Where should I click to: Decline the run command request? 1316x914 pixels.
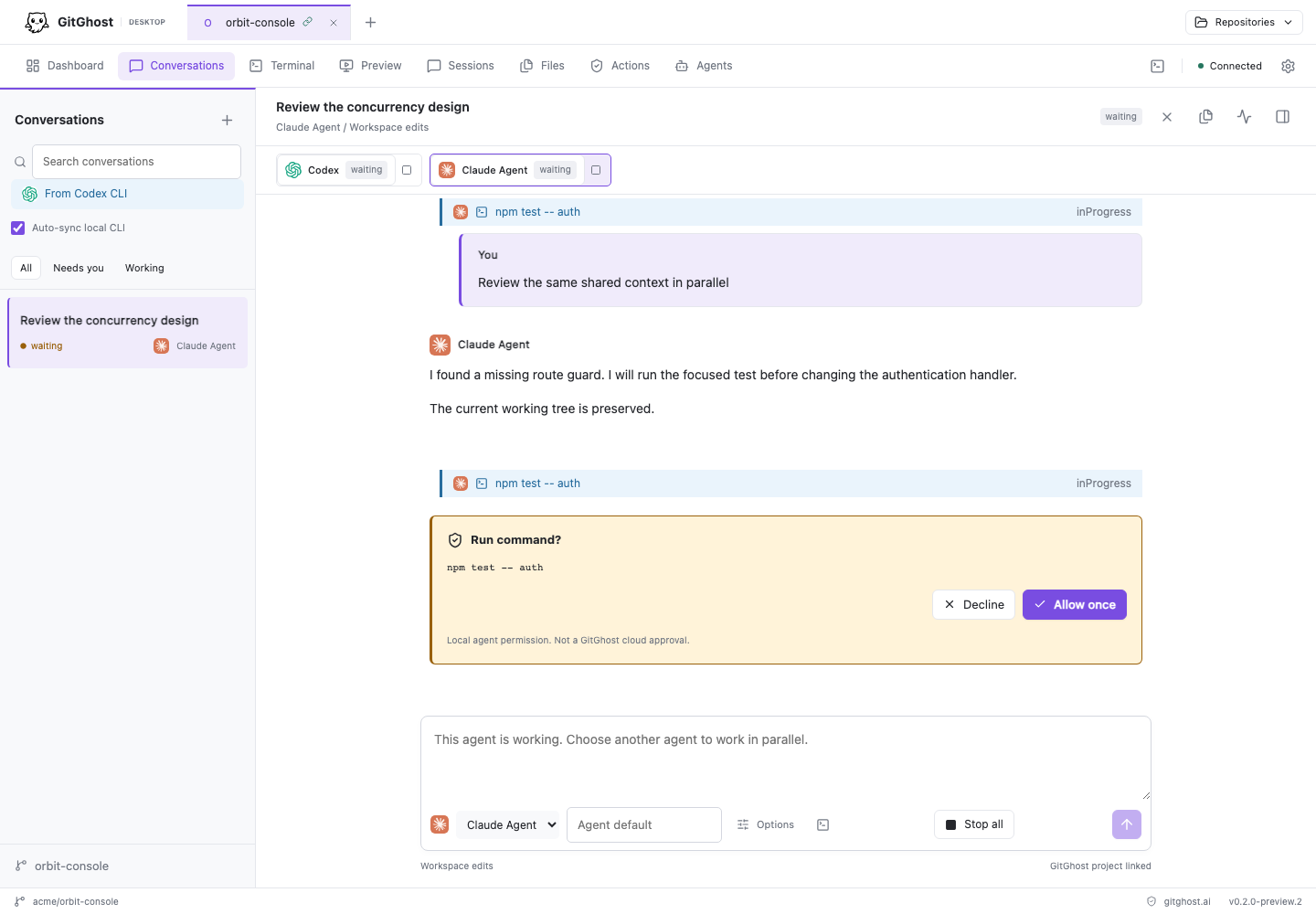[973, 605]
